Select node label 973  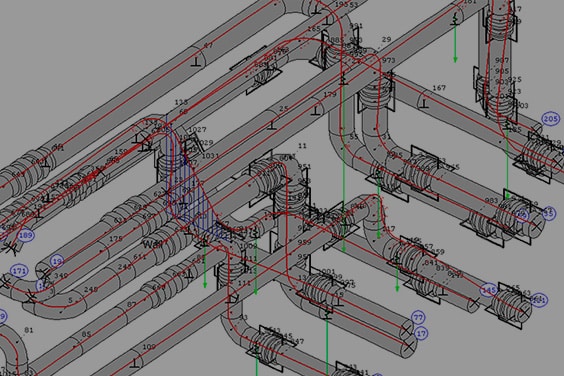388,60
